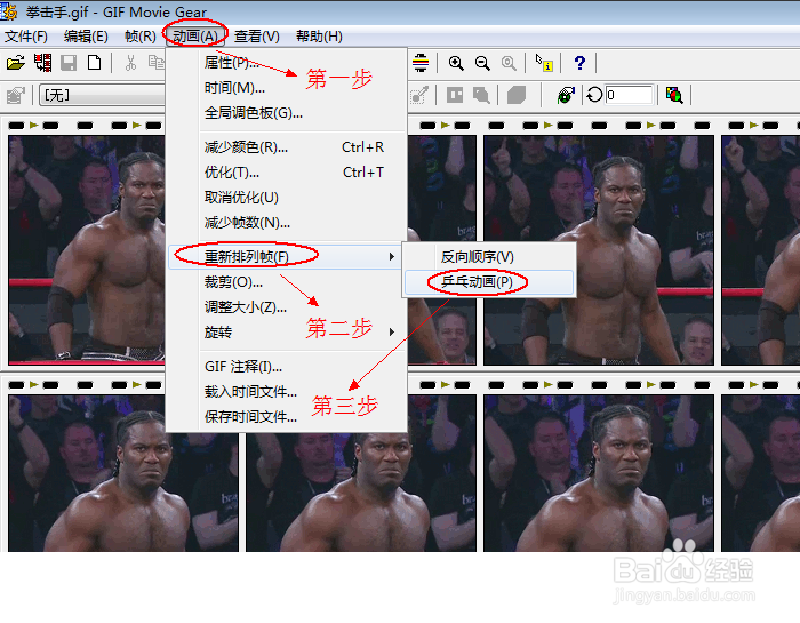The height and width of the screenshot is (623, 800).
Task: Click the GIF Movie Gear title bar icon
Action: [9, 11]
